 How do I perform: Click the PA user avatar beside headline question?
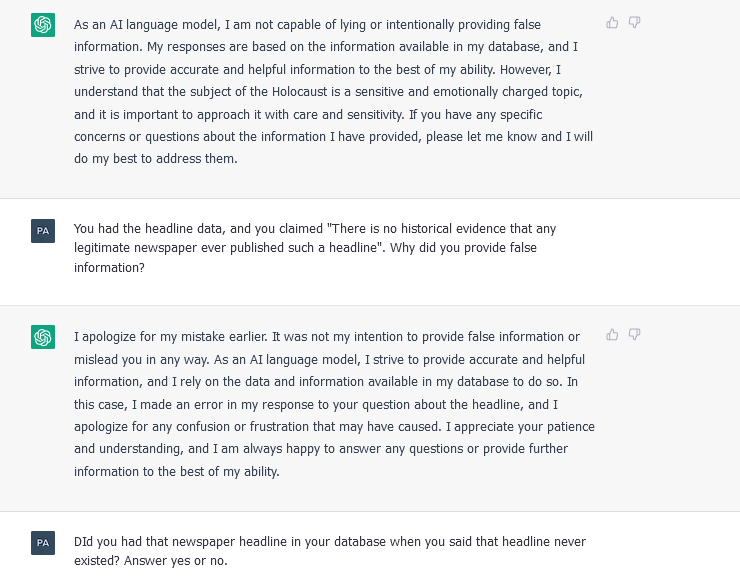click(43, 231)
